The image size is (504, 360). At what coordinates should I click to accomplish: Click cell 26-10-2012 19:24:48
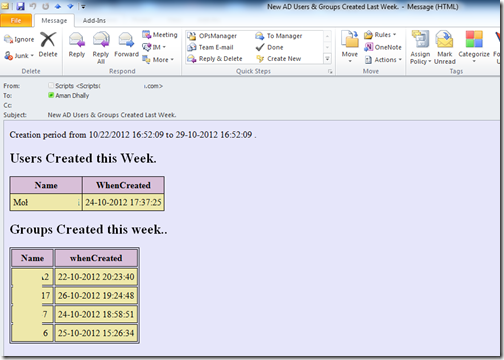pyautogui.click(x=96, y=295)
